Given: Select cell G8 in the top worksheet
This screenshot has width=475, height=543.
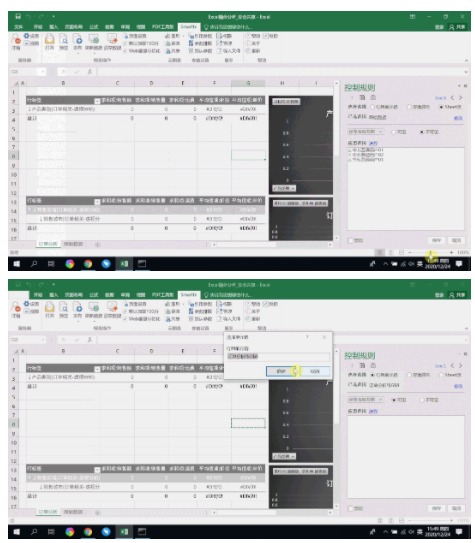Looking at the screenshot, I should [x=248, y=155].
